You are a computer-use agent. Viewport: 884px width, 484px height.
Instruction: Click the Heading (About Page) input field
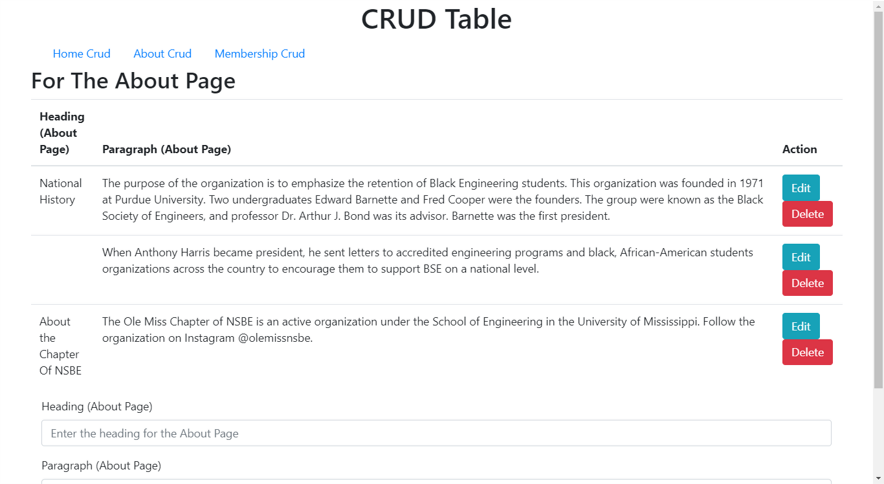(436, 433)
